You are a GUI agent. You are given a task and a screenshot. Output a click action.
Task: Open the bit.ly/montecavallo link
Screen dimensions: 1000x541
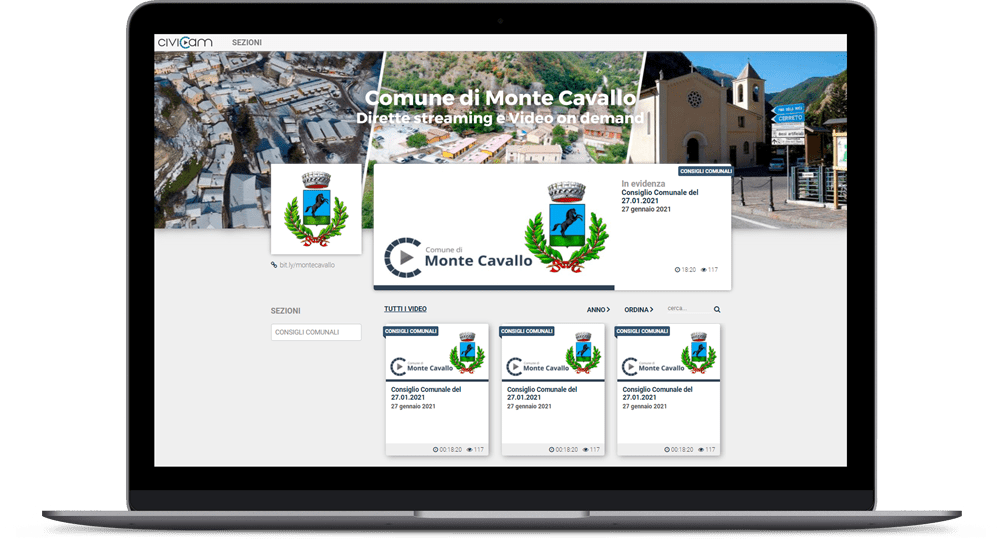click(x=307, y=265)
